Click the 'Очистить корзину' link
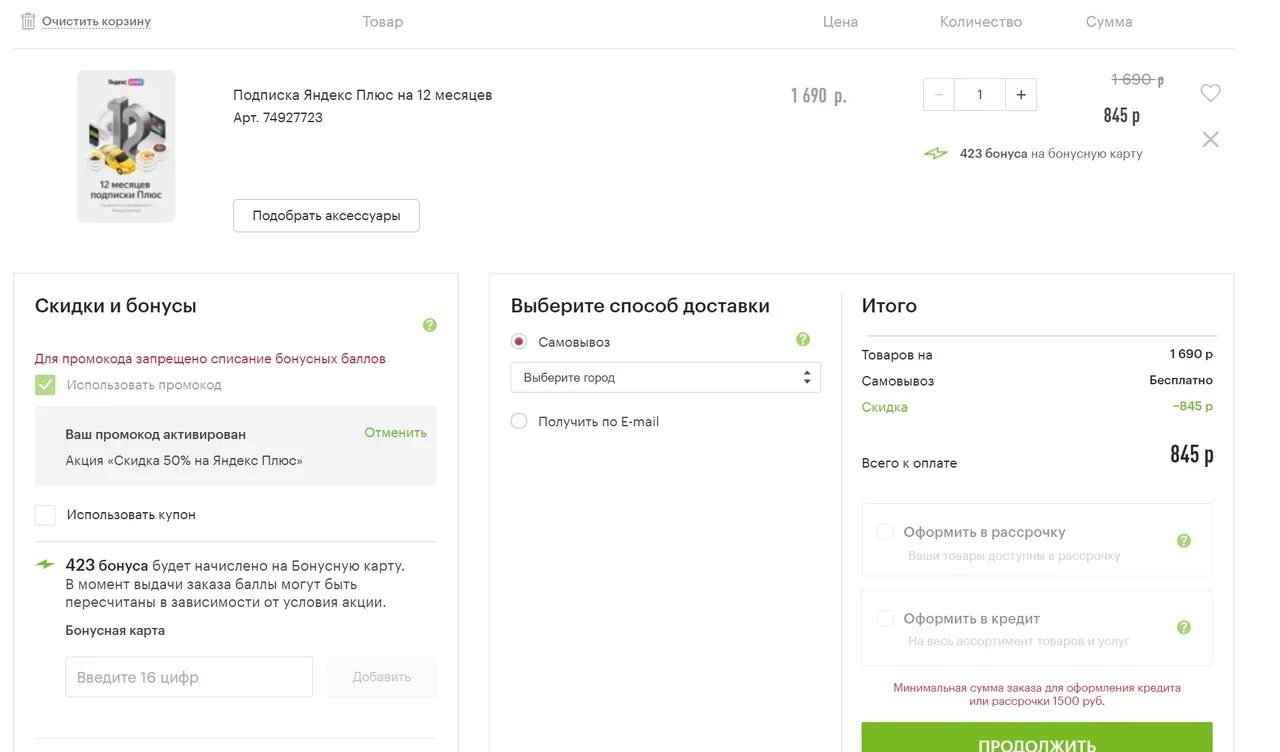Viewport: 1280px width, 752px height. tap(96, 21)
